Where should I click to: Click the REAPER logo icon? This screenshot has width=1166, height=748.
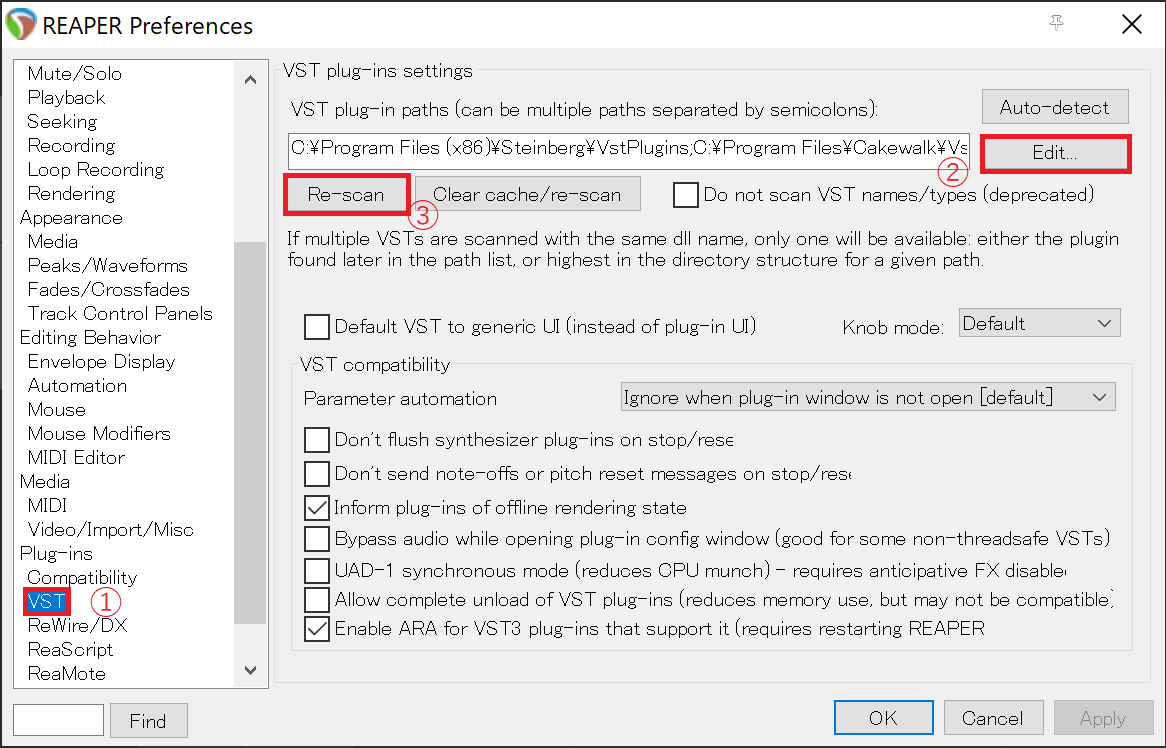pyautogui.click(x=21, y=25)
